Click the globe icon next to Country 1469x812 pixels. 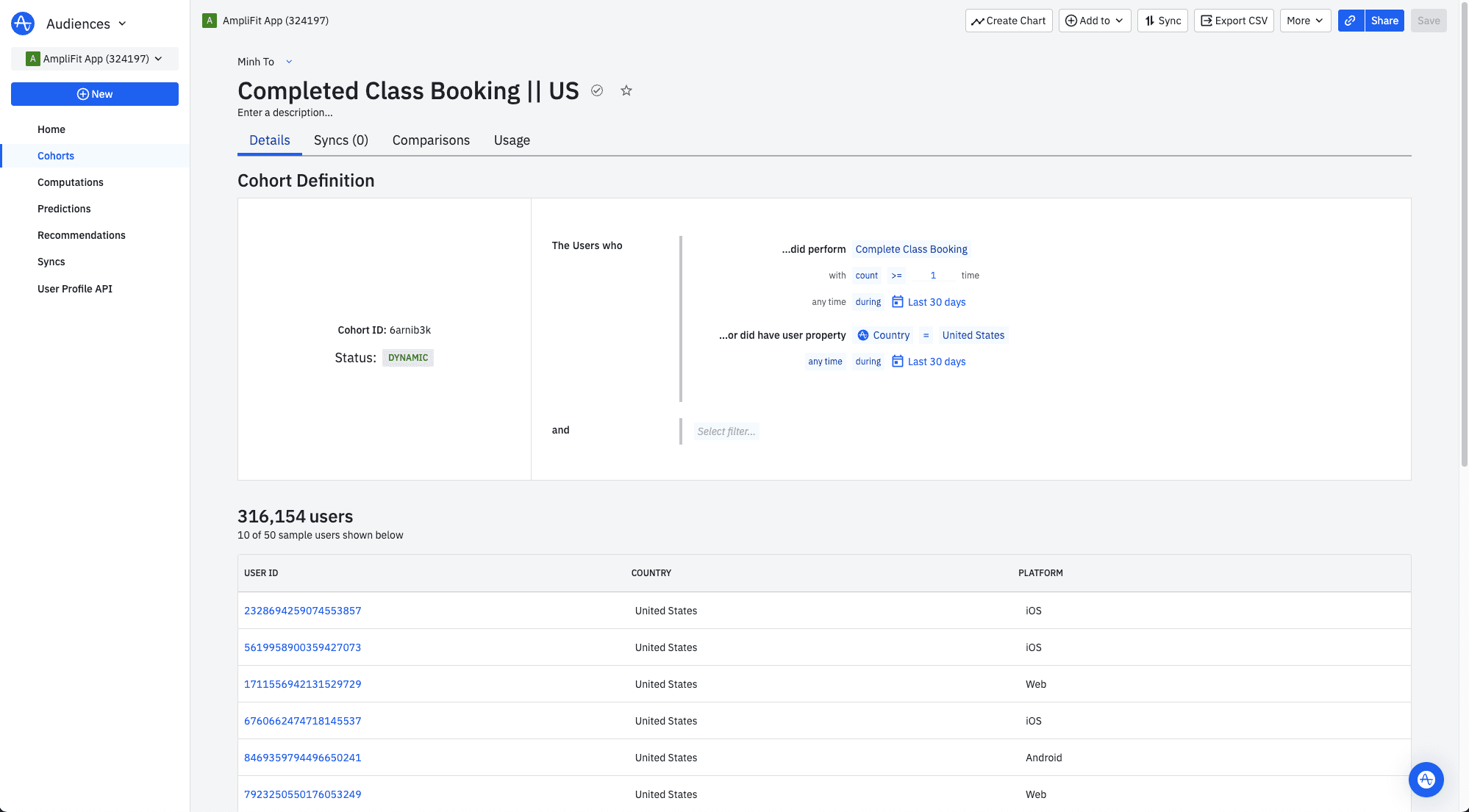pyautogui.click(x=862, y=335)
